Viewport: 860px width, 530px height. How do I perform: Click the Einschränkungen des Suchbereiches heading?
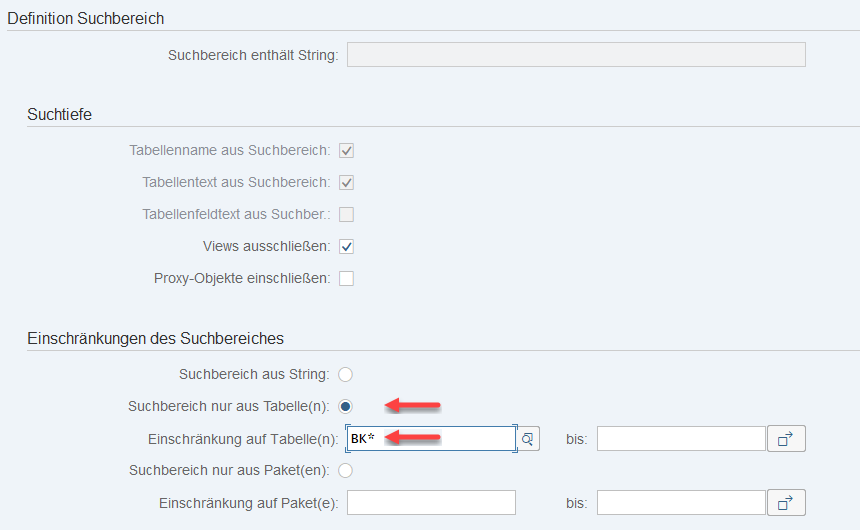155,338
